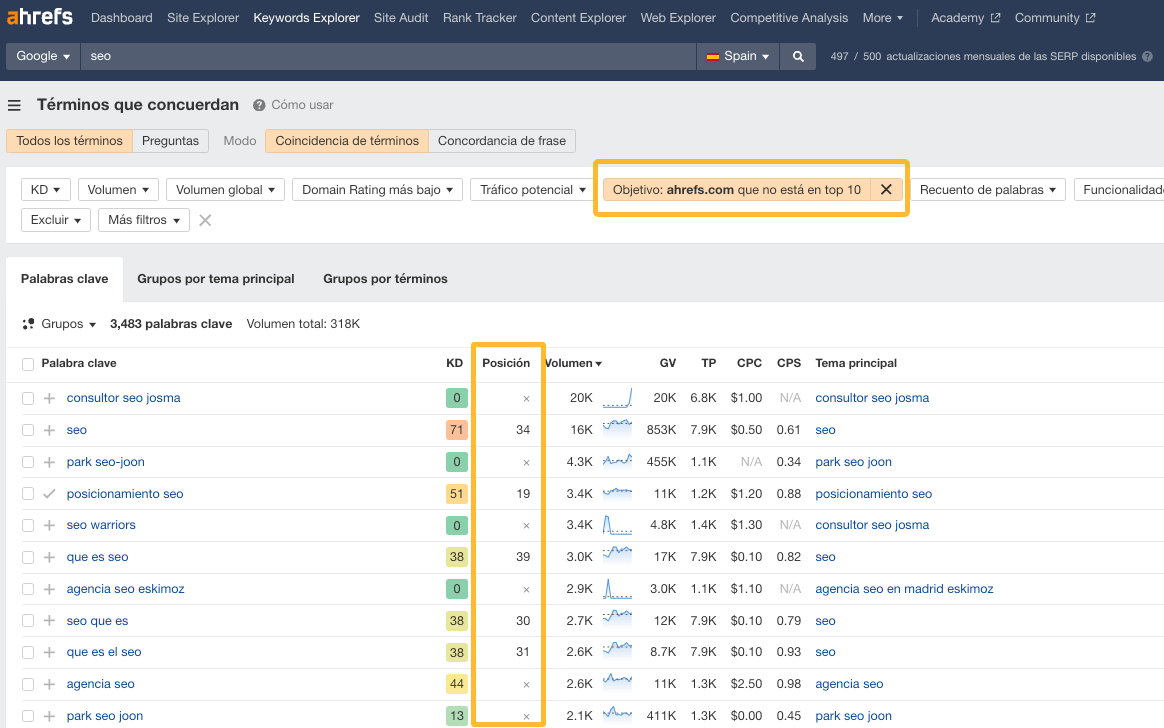Click the agencia seo tema principal link
This screenshot has height=728, width=1164.
point(848,683)
